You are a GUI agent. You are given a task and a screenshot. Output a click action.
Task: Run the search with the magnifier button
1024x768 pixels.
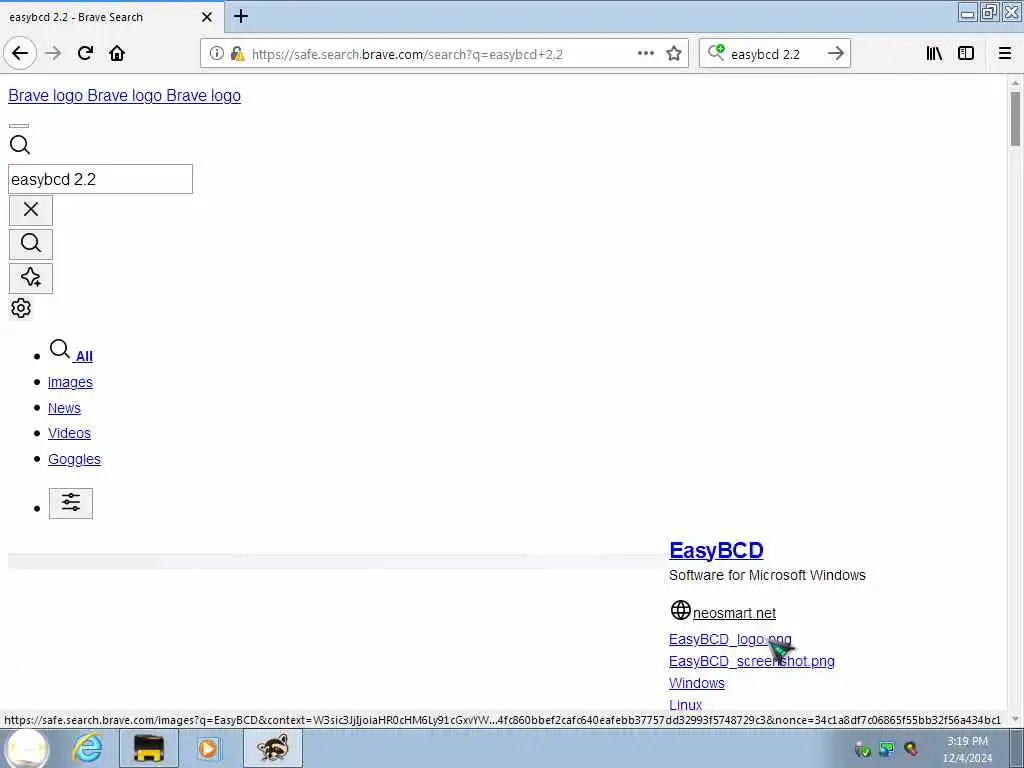(x=31, y=244)
